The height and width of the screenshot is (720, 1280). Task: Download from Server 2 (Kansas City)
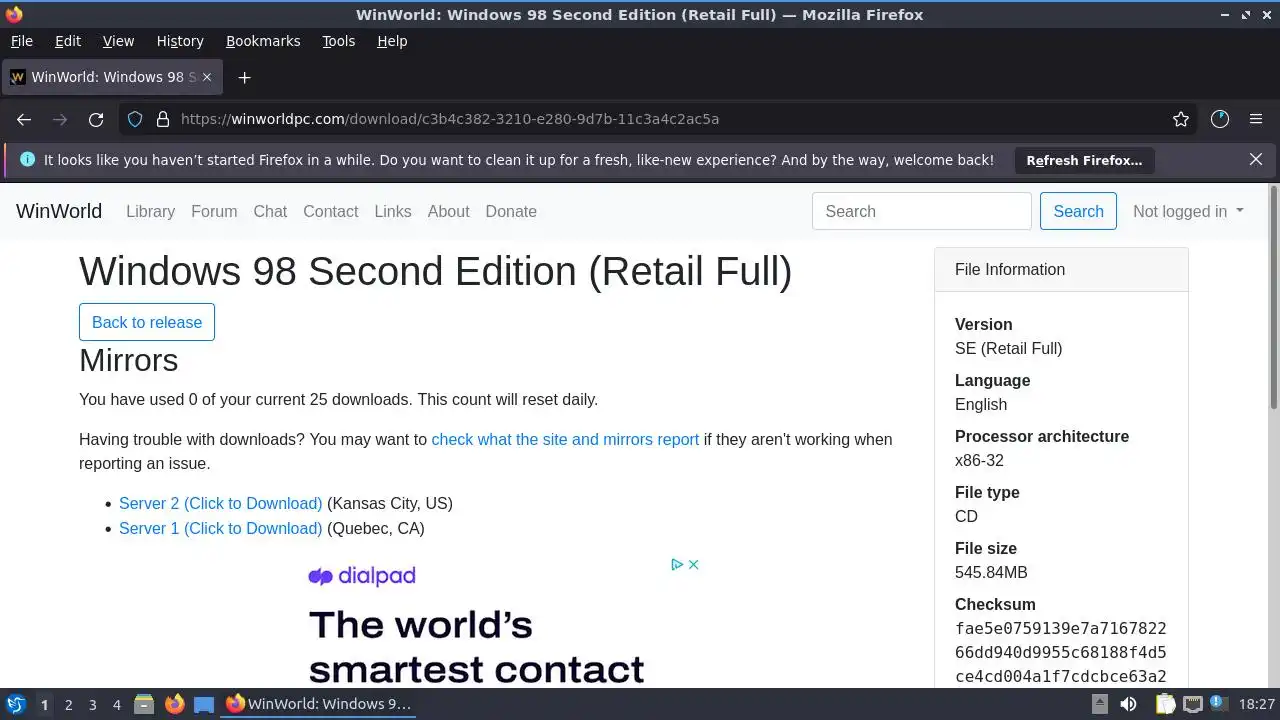click(220, 503)
